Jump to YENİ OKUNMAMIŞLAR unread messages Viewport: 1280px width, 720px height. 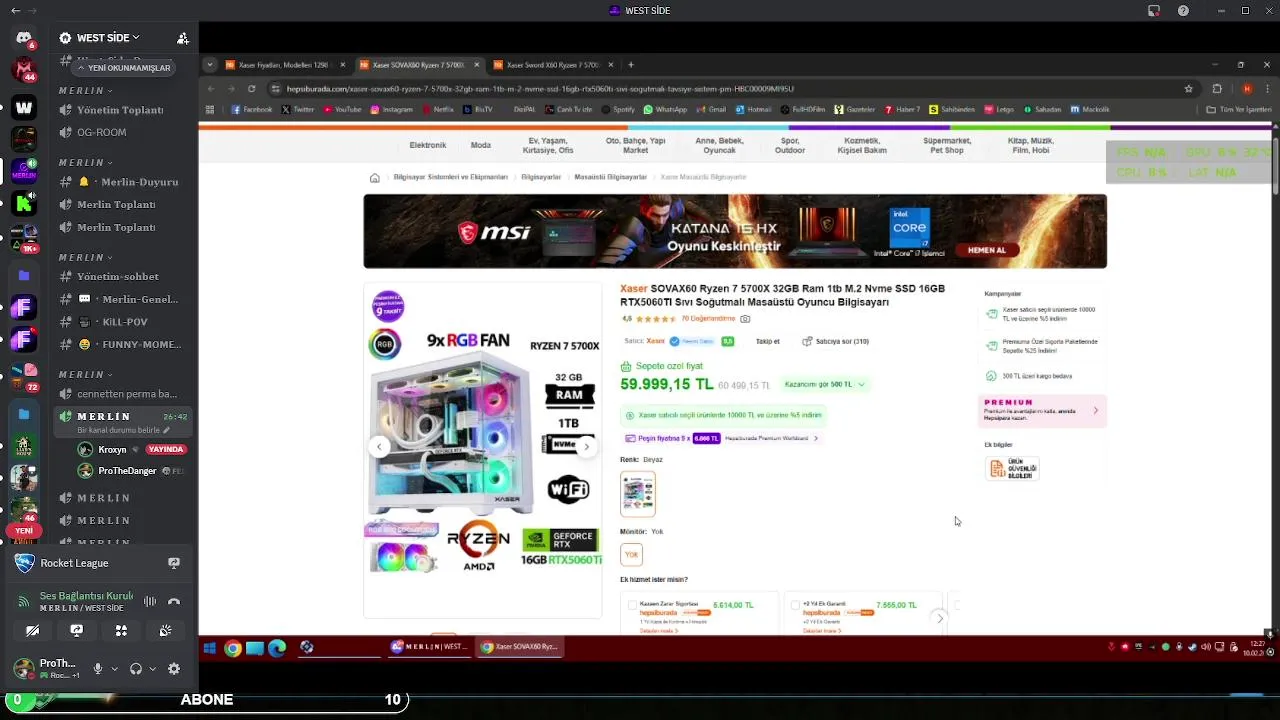coord(124,68)
